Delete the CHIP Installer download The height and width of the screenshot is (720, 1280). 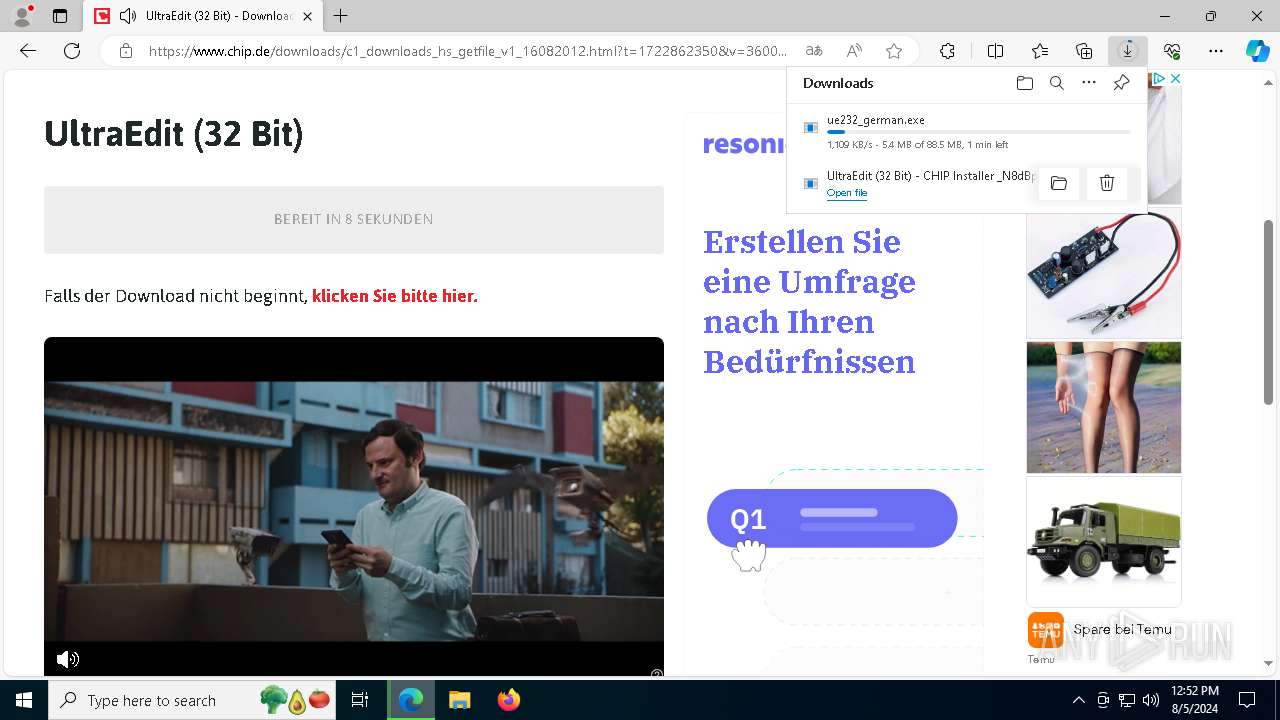pyautogui.click(x=1107, y=183)
